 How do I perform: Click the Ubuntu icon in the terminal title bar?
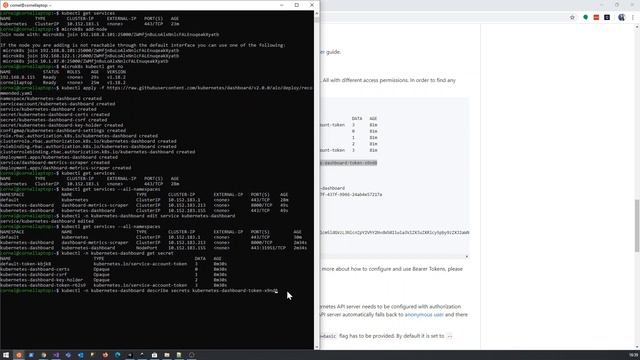(x=5, y=5)
